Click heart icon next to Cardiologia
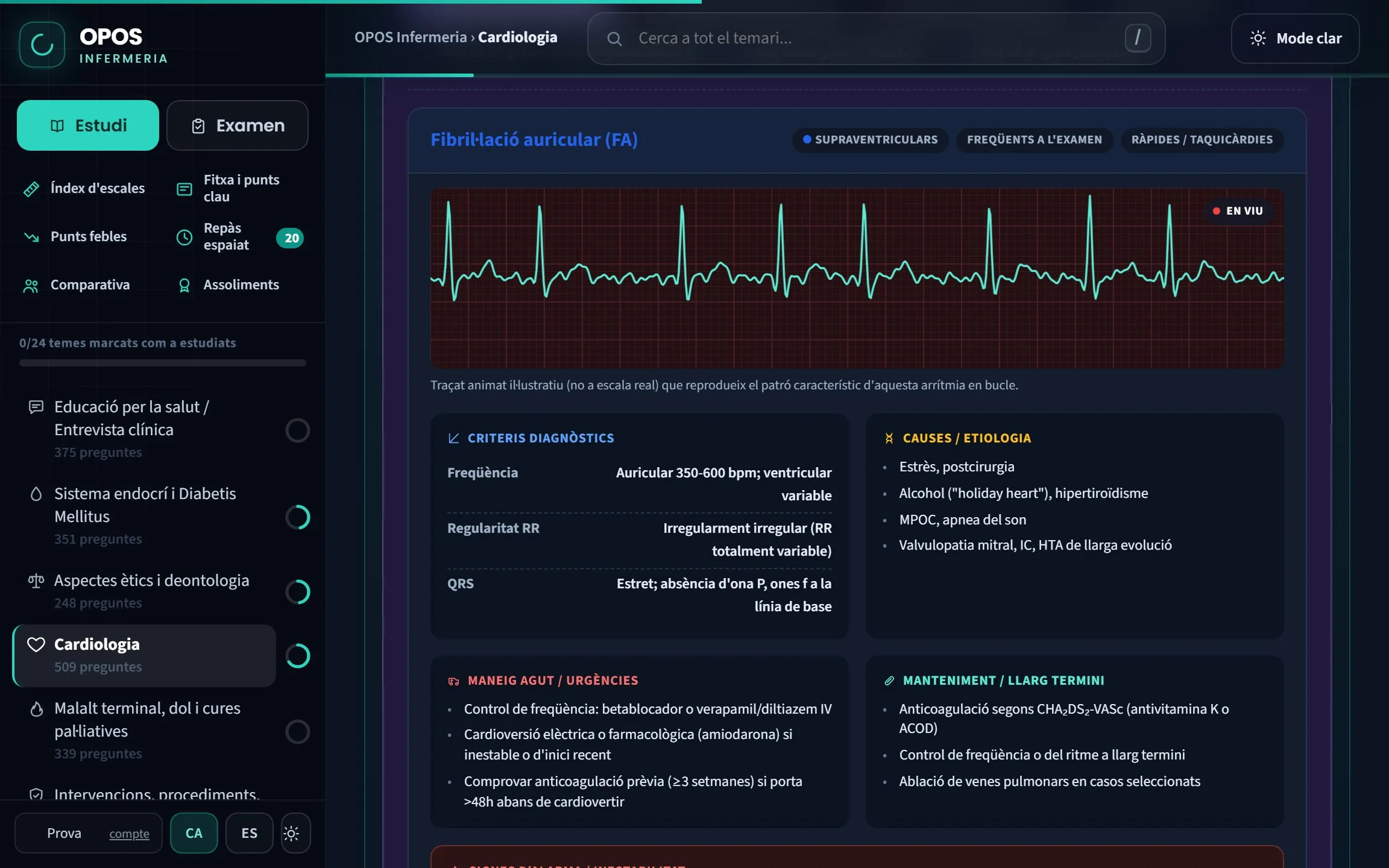Viewport: 1389px width, 868px height. click(36, 644)
